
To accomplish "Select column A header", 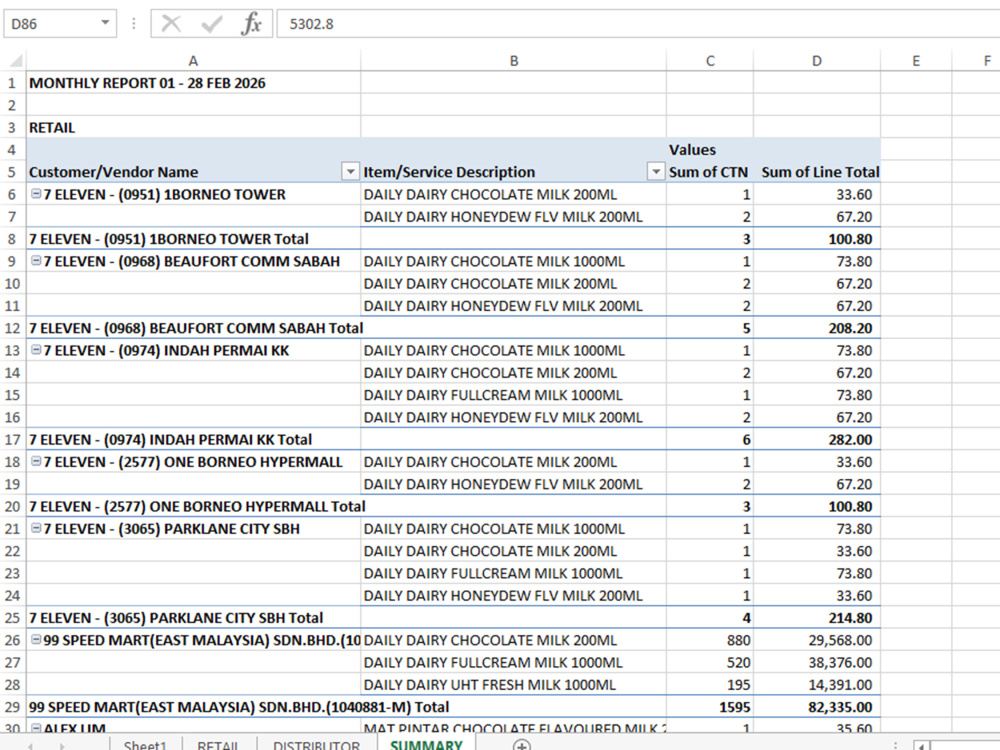I will click(193, 61).
